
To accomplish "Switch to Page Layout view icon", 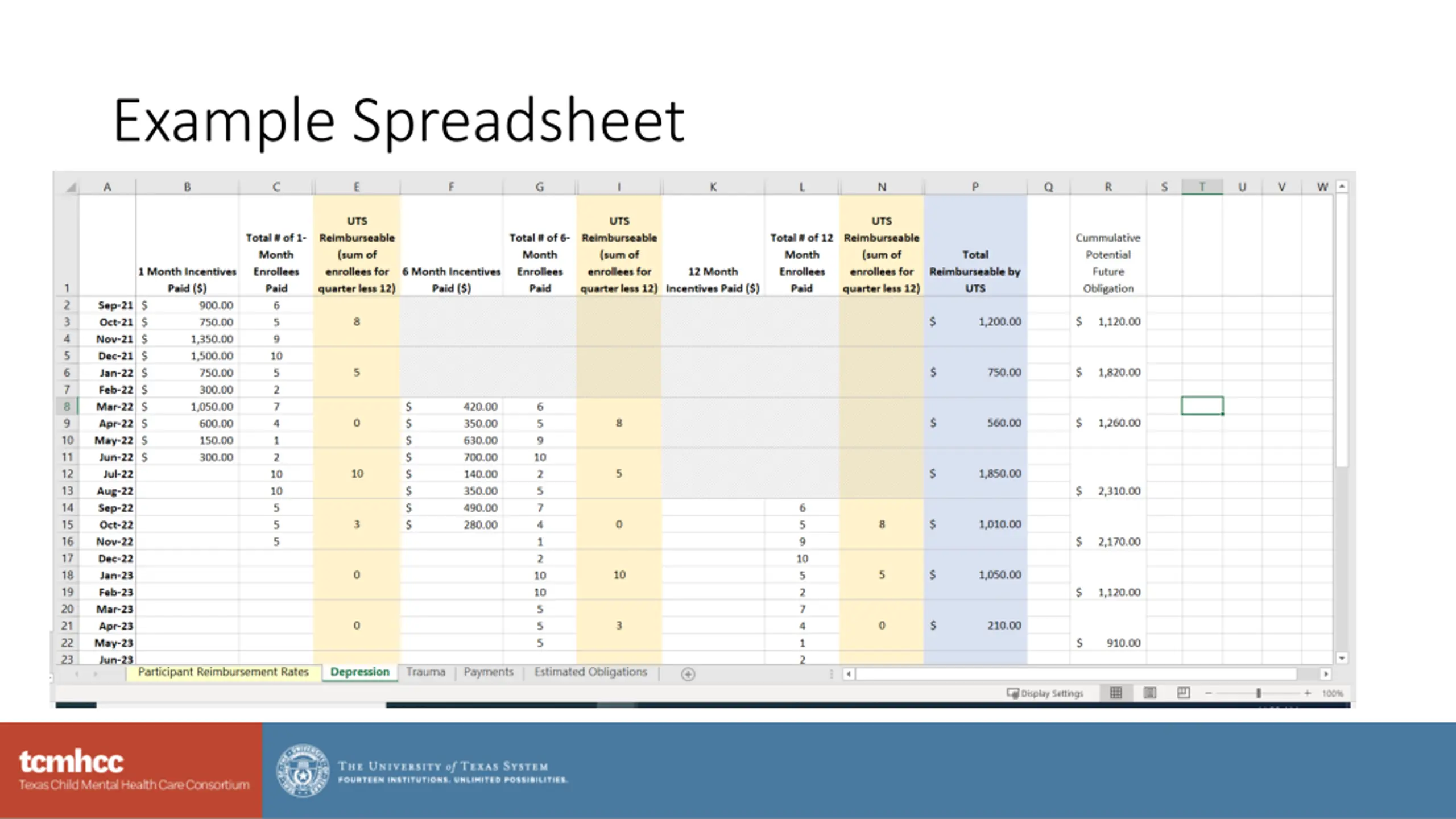I will click(x=1149, y=693).
